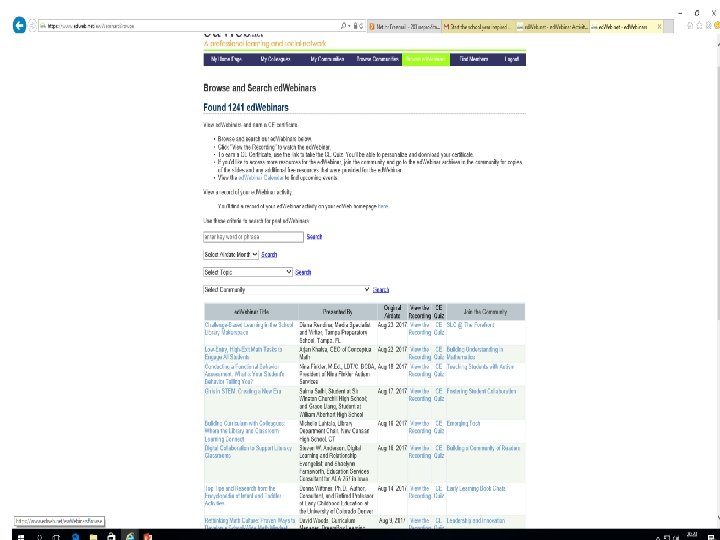This screenshot has height=540, width=720.
Task: Join Fostering Student Collaboration community
Action: tap(481, 391)
